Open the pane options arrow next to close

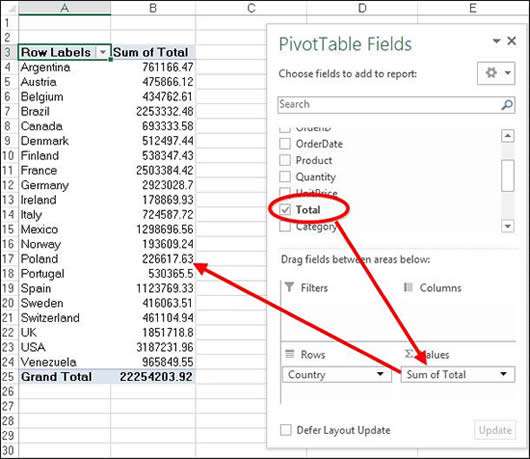496,41
